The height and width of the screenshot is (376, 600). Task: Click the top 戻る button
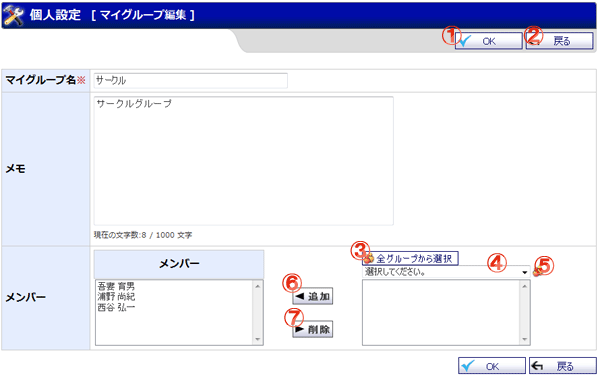[x=559, y=41]
